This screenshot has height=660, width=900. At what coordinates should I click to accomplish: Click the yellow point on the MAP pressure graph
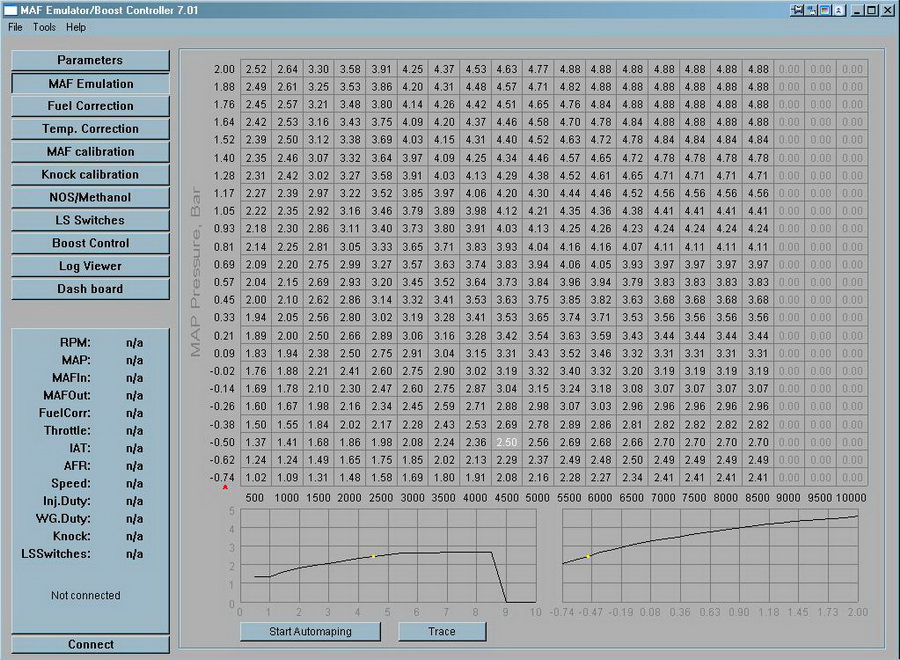pyautogui.click(x=588, y=556)
